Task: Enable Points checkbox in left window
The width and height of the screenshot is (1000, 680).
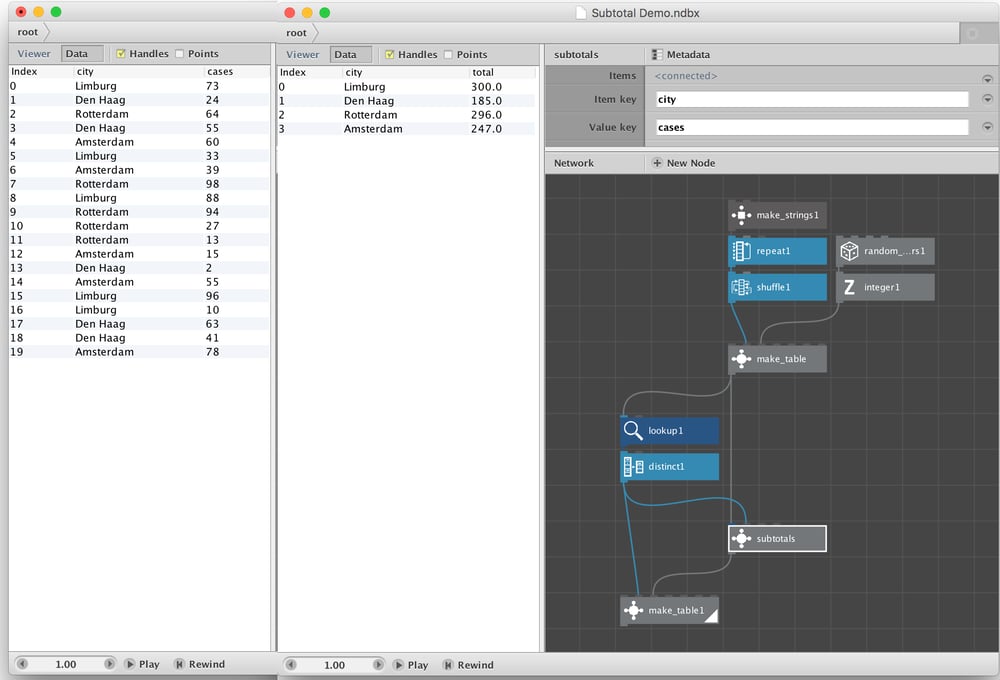Action: (x=179, y=54)
